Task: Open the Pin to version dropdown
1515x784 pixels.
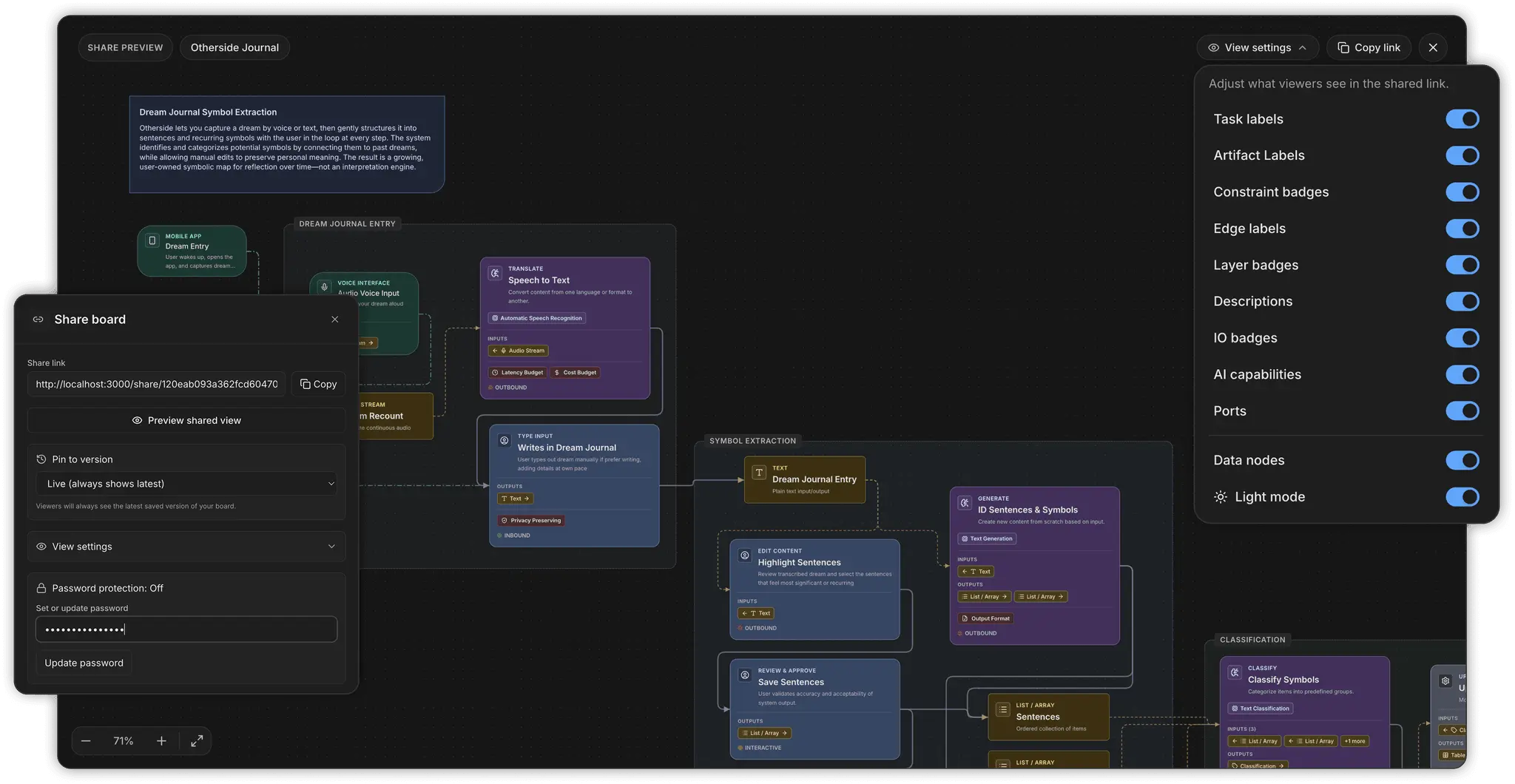Action: tap(186, 484)
